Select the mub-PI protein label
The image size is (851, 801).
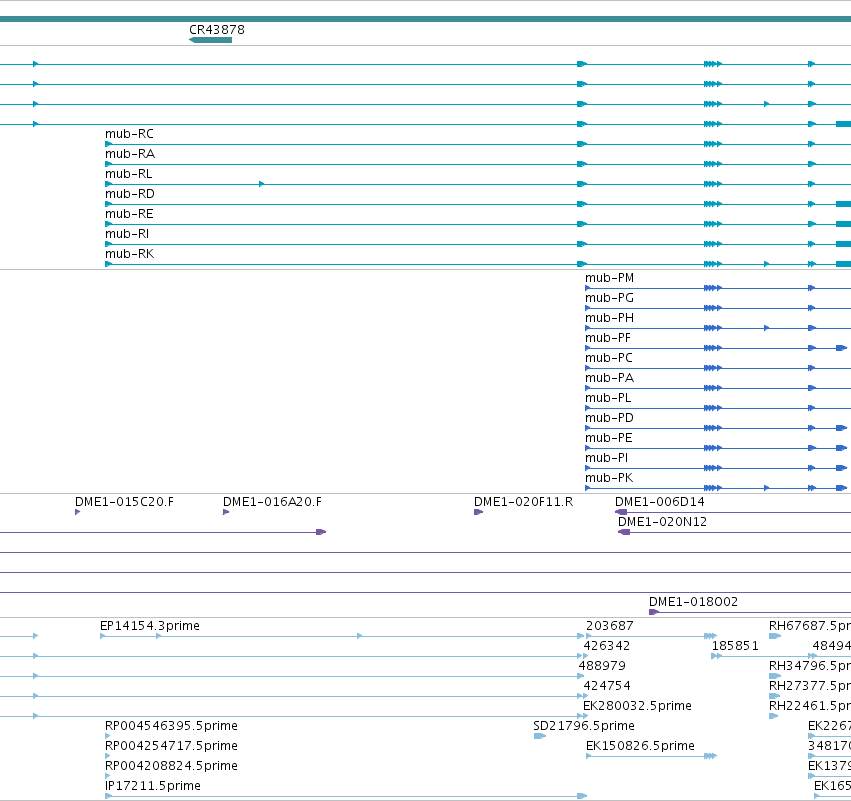coord(606,459)
